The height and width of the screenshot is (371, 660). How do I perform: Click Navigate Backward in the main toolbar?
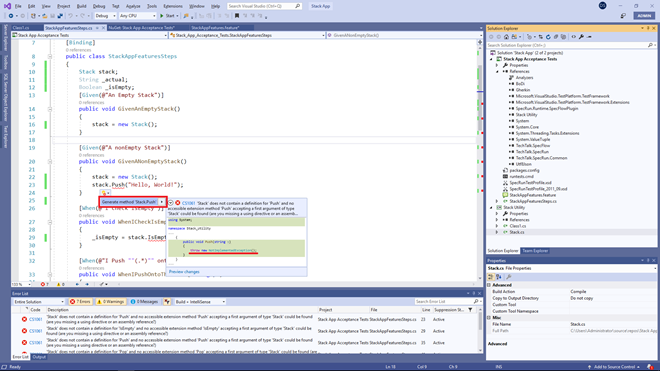[x=11, y=16]
